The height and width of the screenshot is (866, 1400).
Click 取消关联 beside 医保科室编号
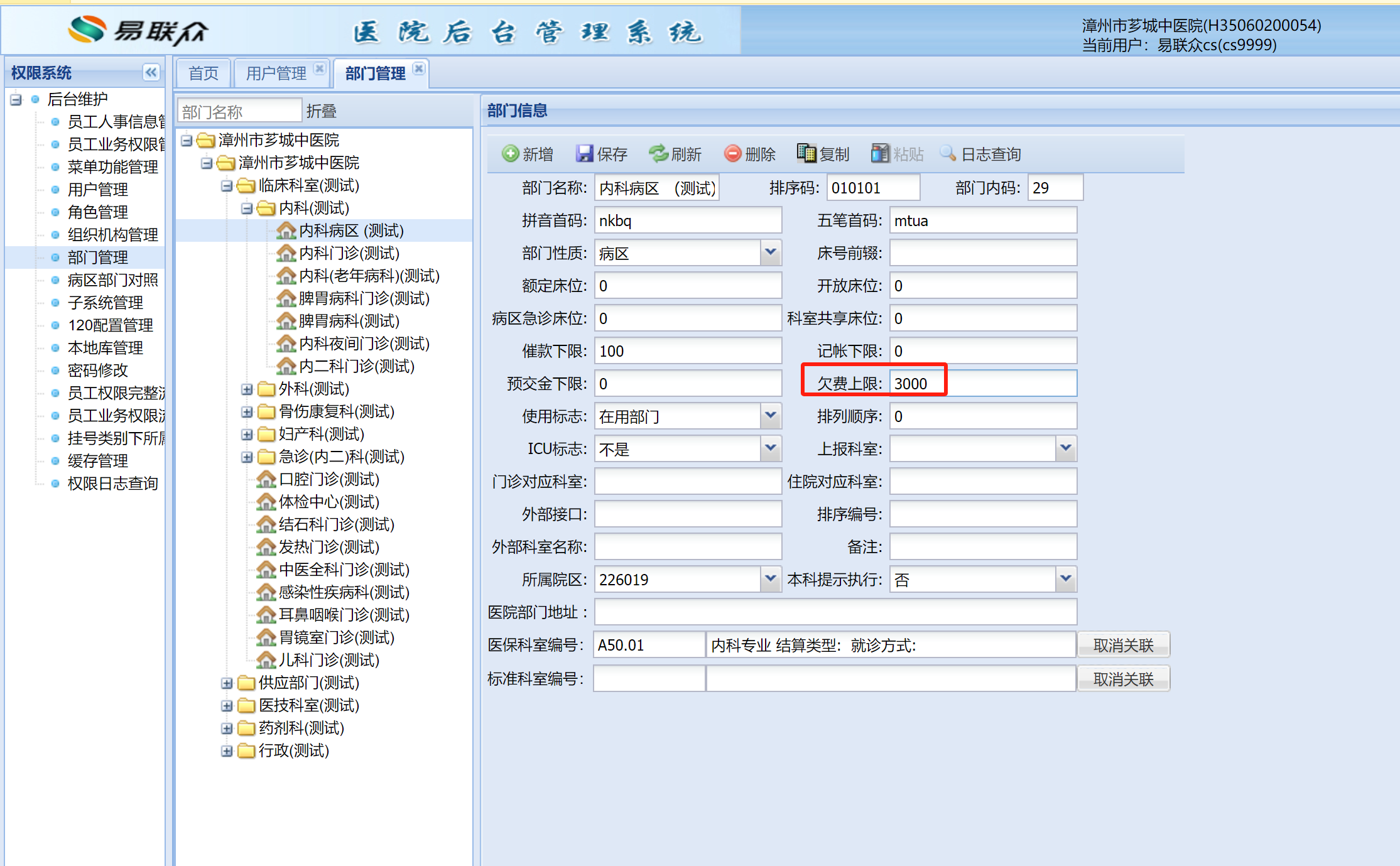point(1123,646)
